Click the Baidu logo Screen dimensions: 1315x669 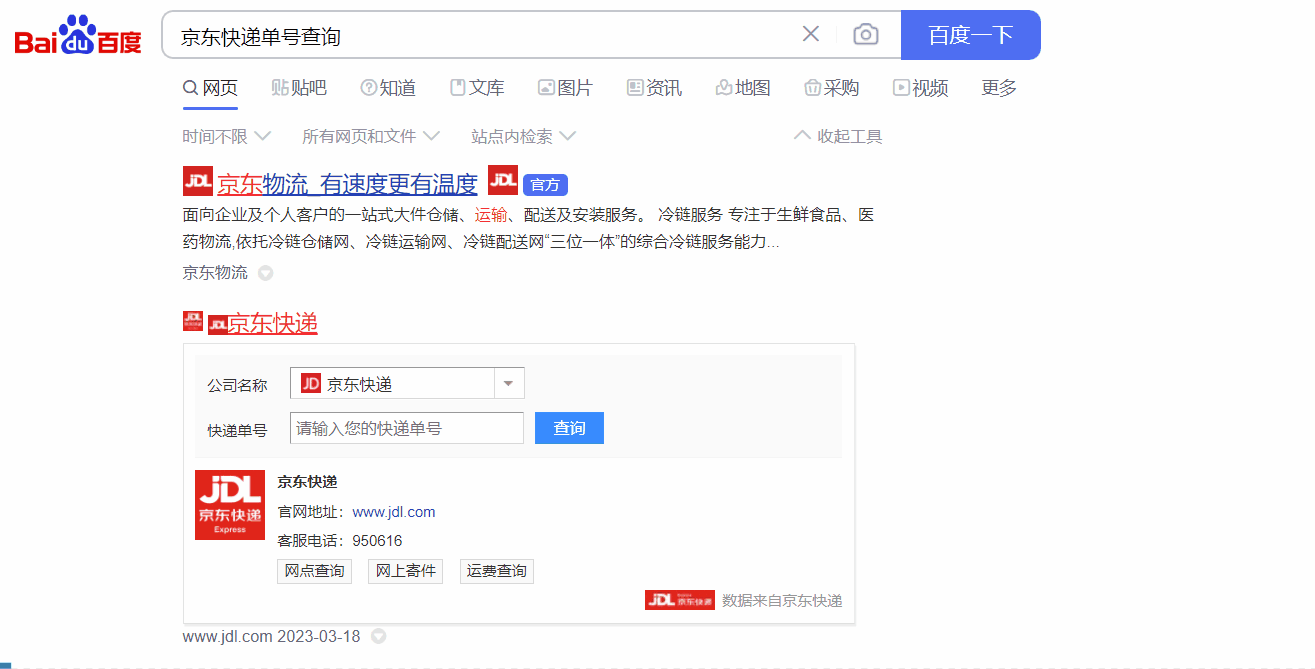[78, 35]
